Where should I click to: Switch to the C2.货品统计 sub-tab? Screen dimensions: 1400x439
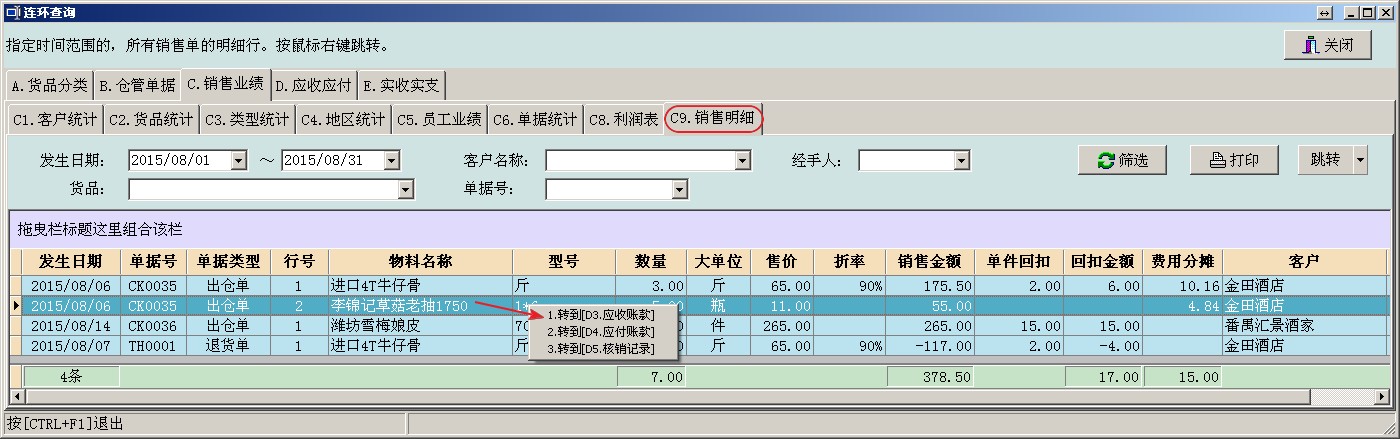point(151,120)
